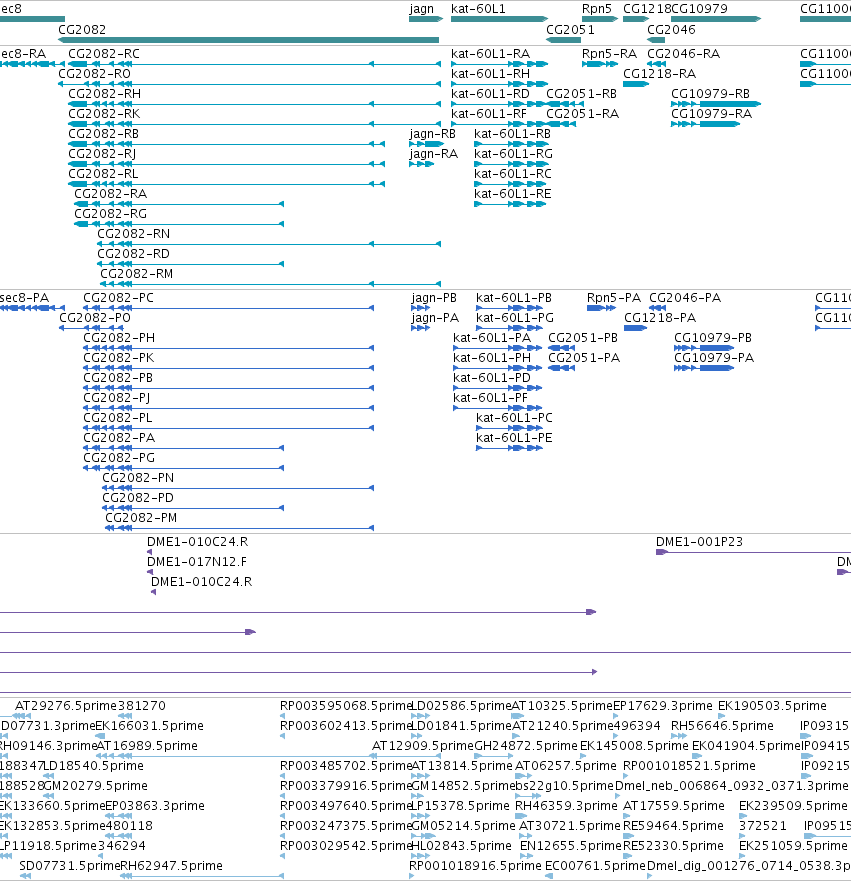Select the kat-60L1-RB transcript label

coord(512,134)
